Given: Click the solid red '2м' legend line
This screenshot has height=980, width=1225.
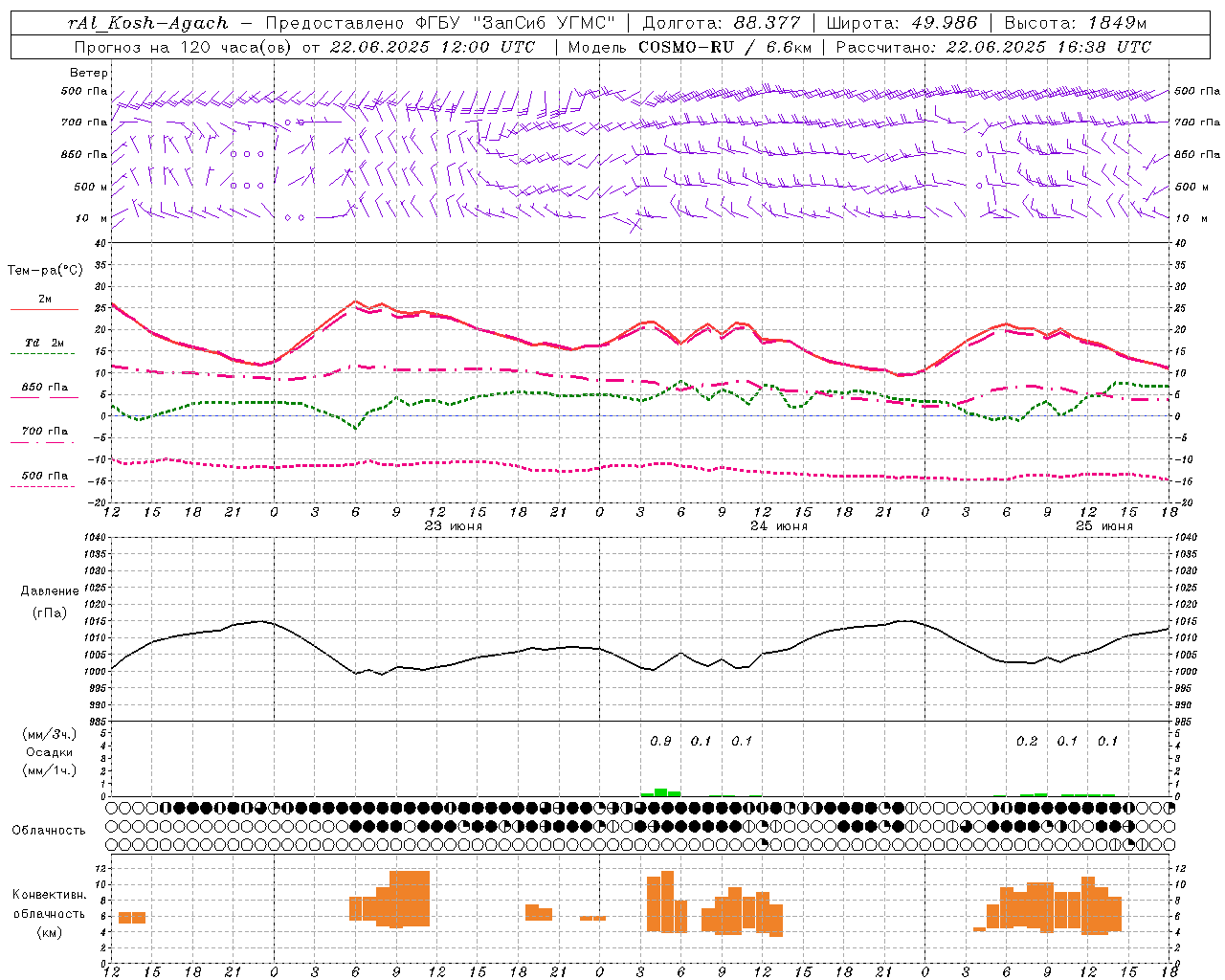Looking at the screenshot, I should click(44, 309).
